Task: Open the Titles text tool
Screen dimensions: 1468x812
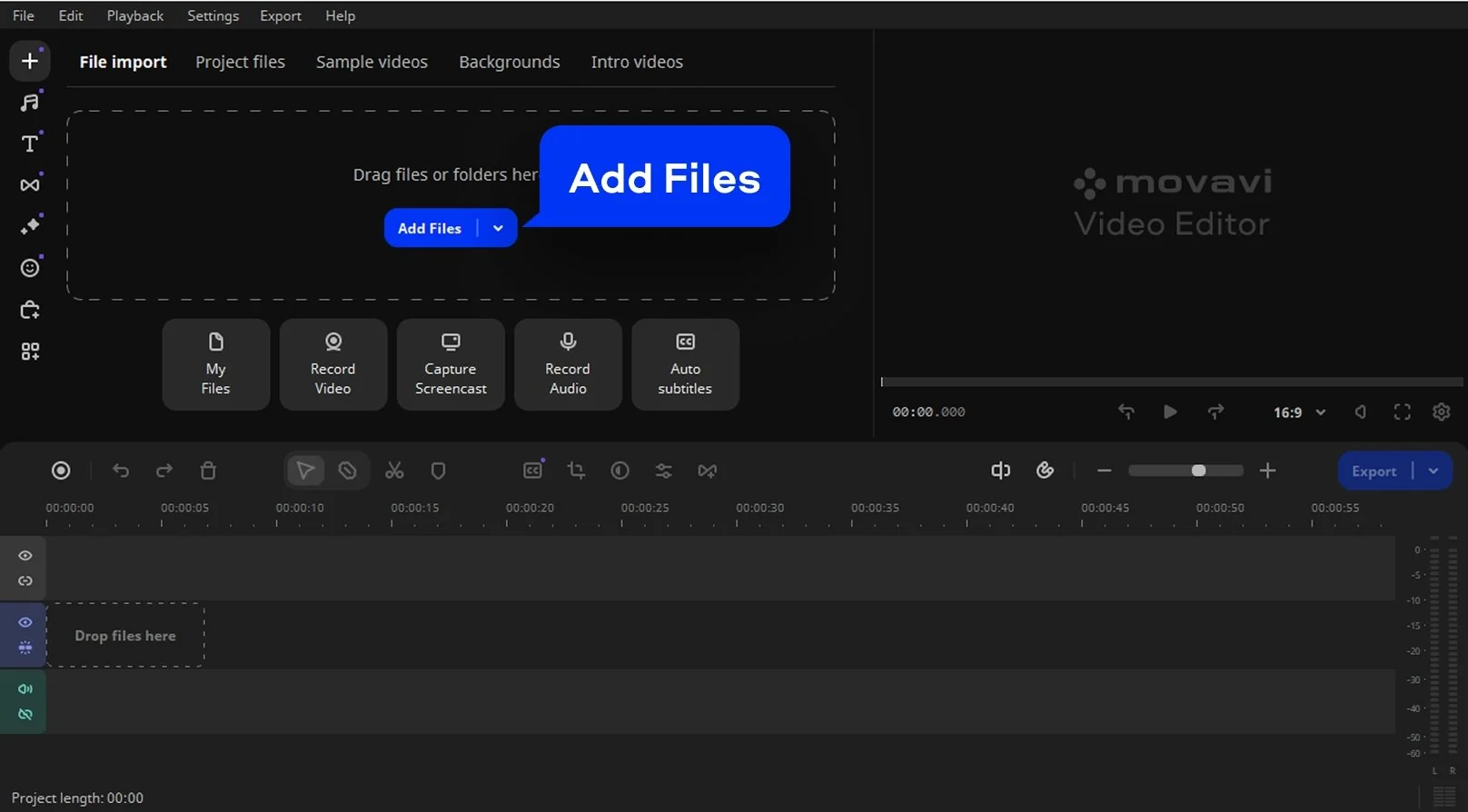Action: tap(30, 144)
